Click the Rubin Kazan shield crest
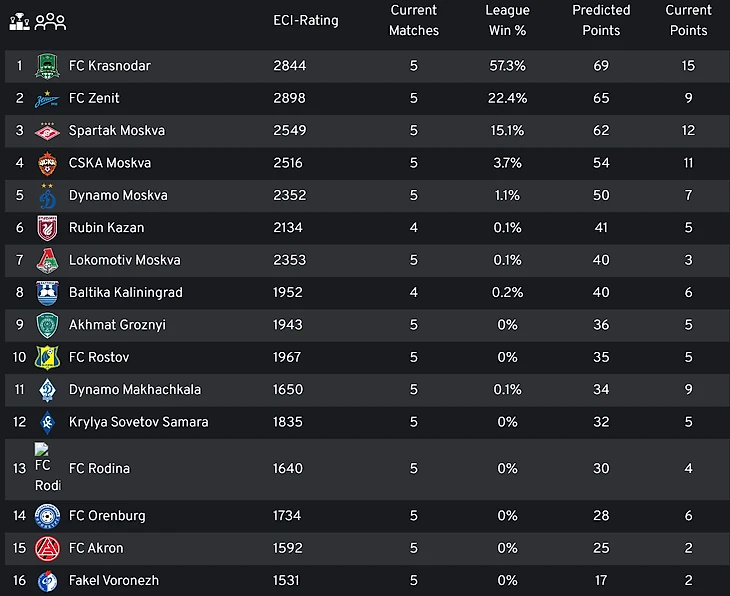This screenshot has height=596, width=730. [x=47, y=228]
